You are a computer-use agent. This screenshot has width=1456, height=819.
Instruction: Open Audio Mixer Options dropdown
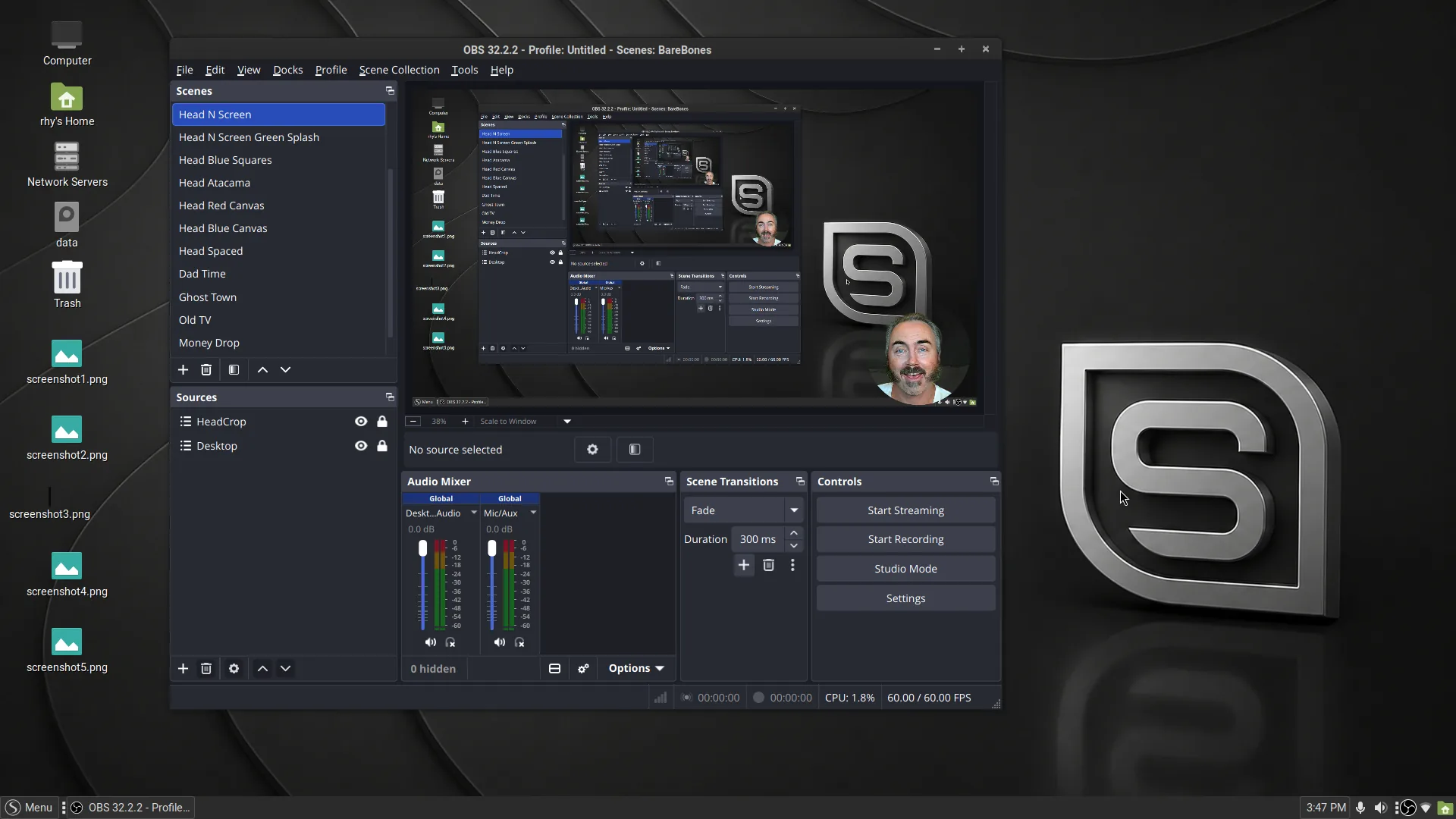(x=636, y=668)
